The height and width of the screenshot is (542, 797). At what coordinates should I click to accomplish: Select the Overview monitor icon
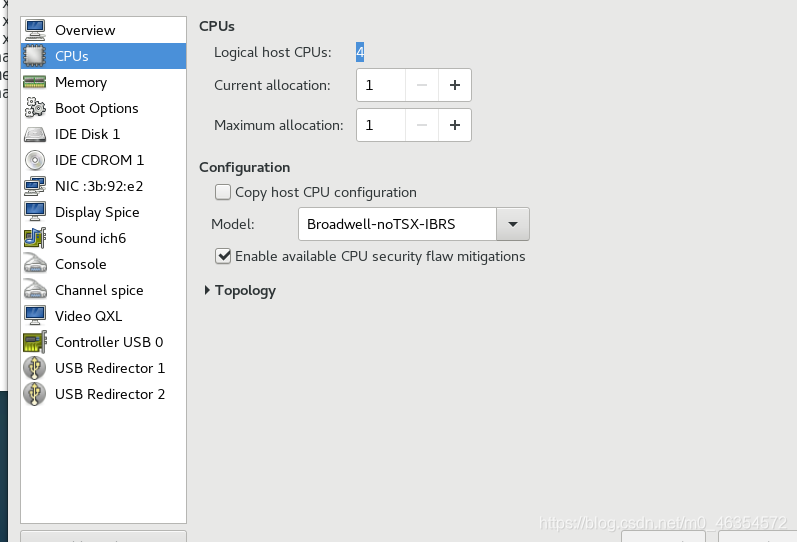pos(35,30)
